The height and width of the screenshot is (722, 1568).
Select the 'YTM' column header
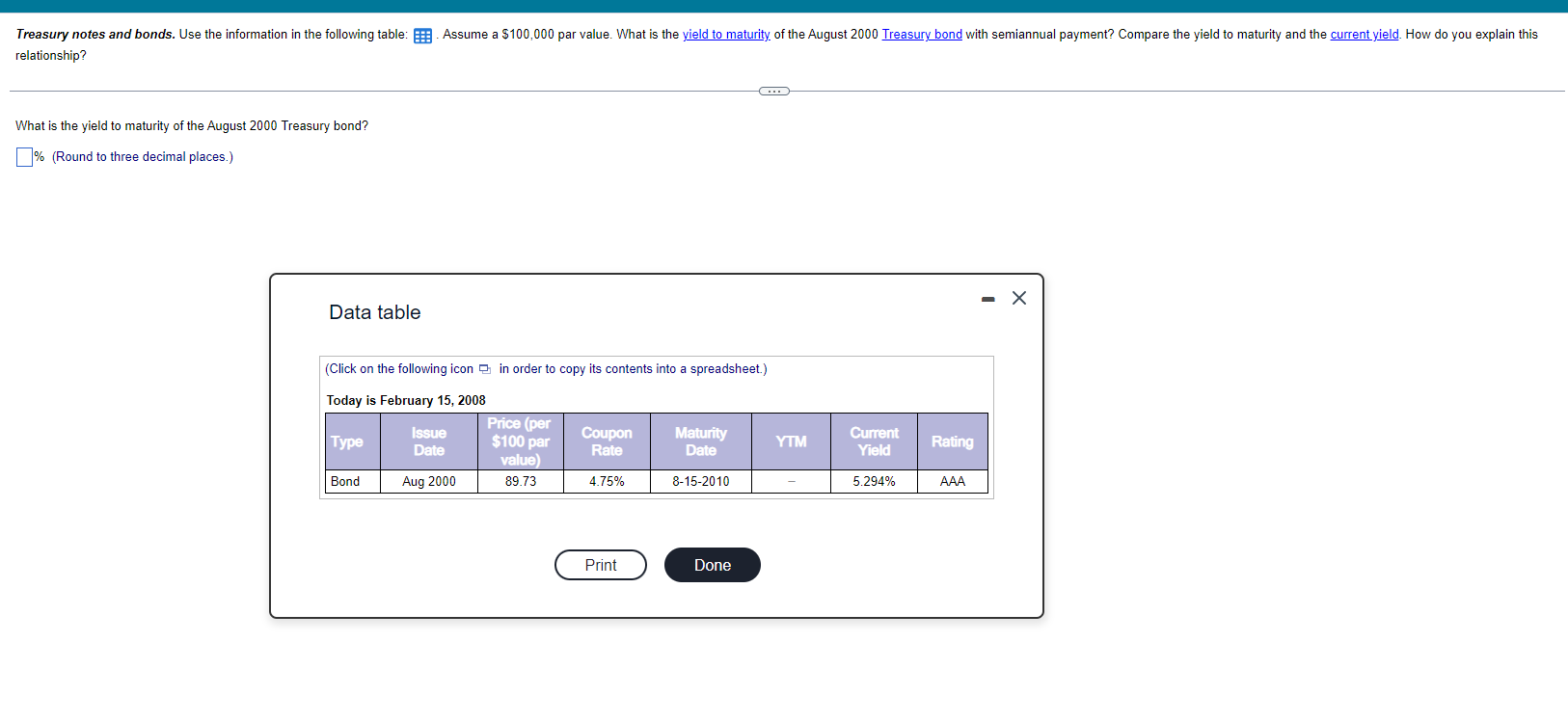pos(791,441)
